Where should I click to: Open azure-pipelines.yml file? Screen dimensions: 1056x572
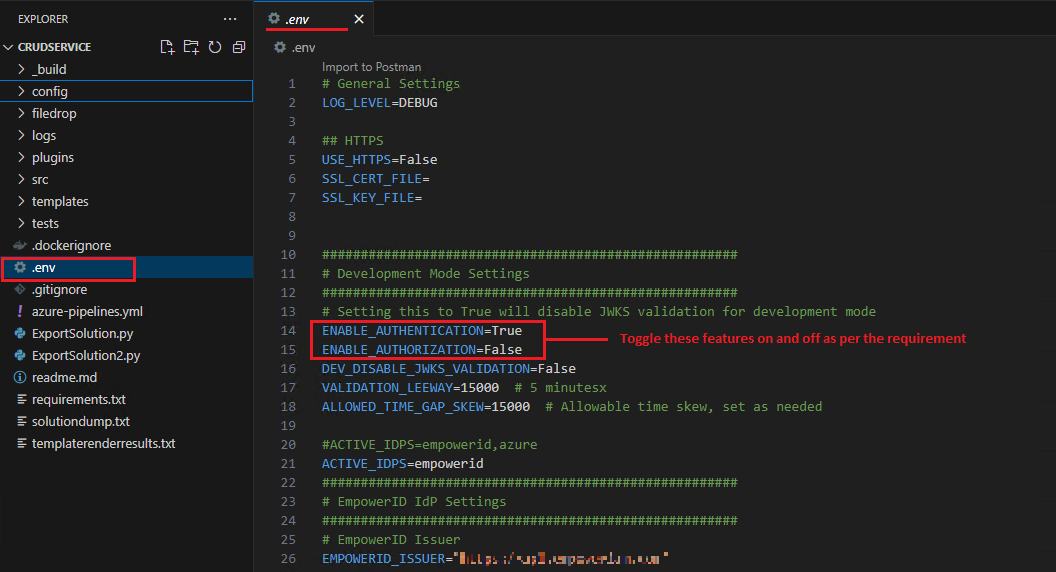(x=87, y=311)
